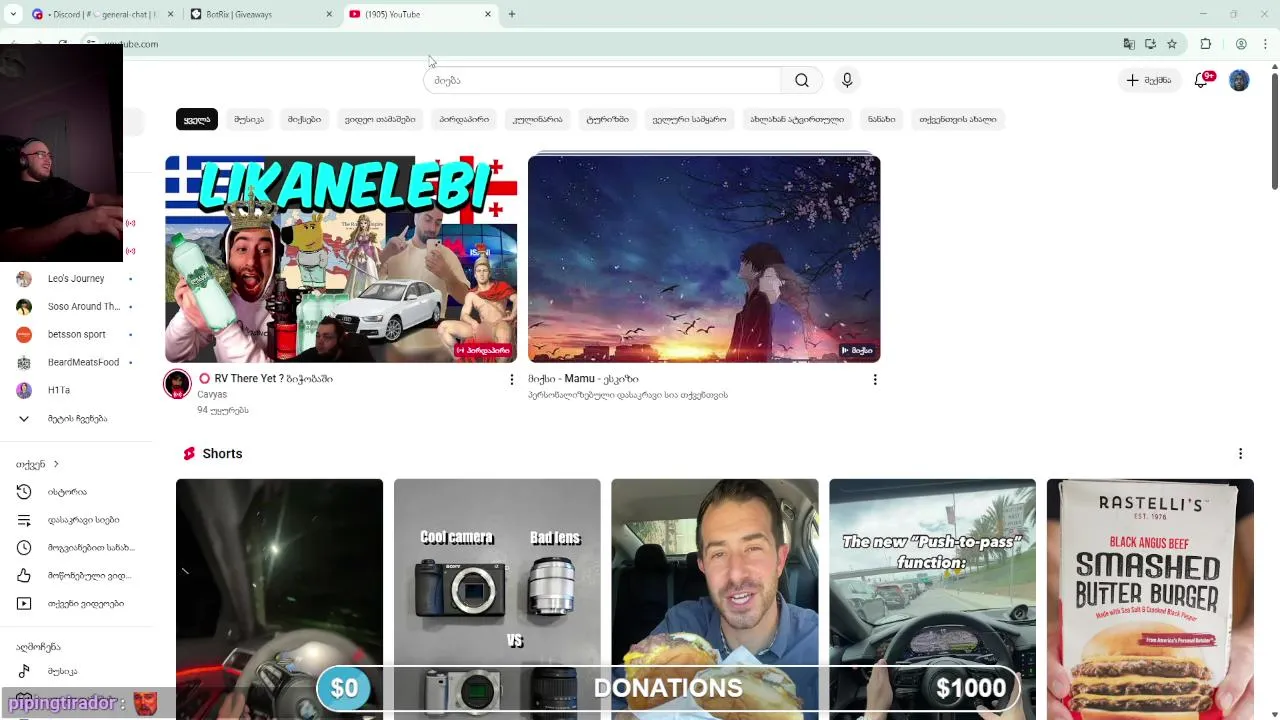Click the YouTube search magnifier button

[802, 80]
